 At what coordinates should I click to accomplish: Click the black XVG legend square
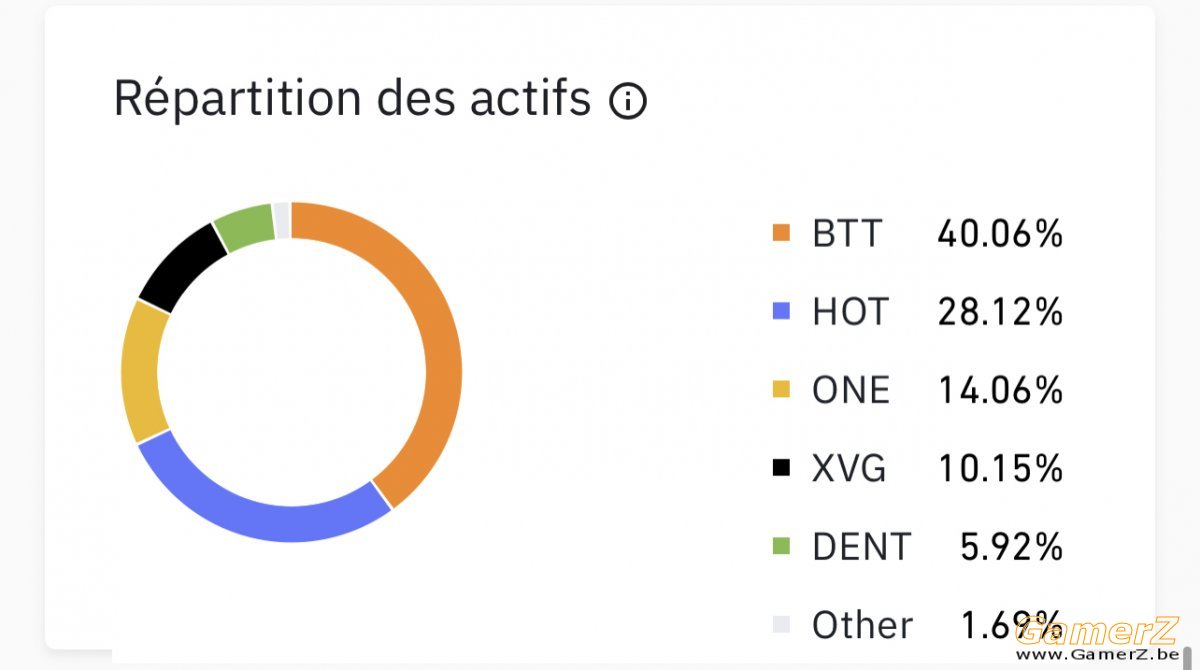point(782,468)
